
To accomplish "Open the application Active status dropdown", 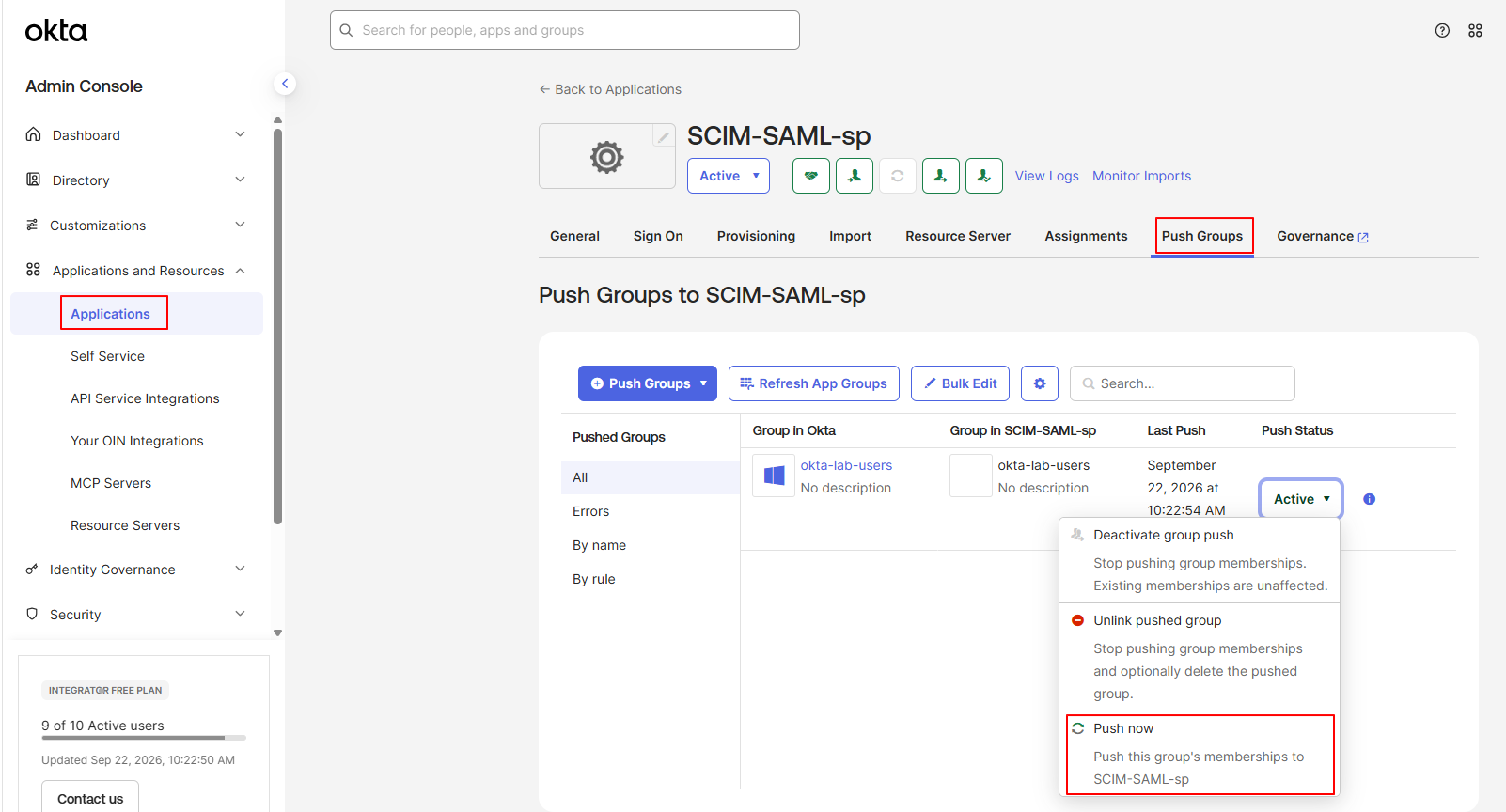I will 729,176.
